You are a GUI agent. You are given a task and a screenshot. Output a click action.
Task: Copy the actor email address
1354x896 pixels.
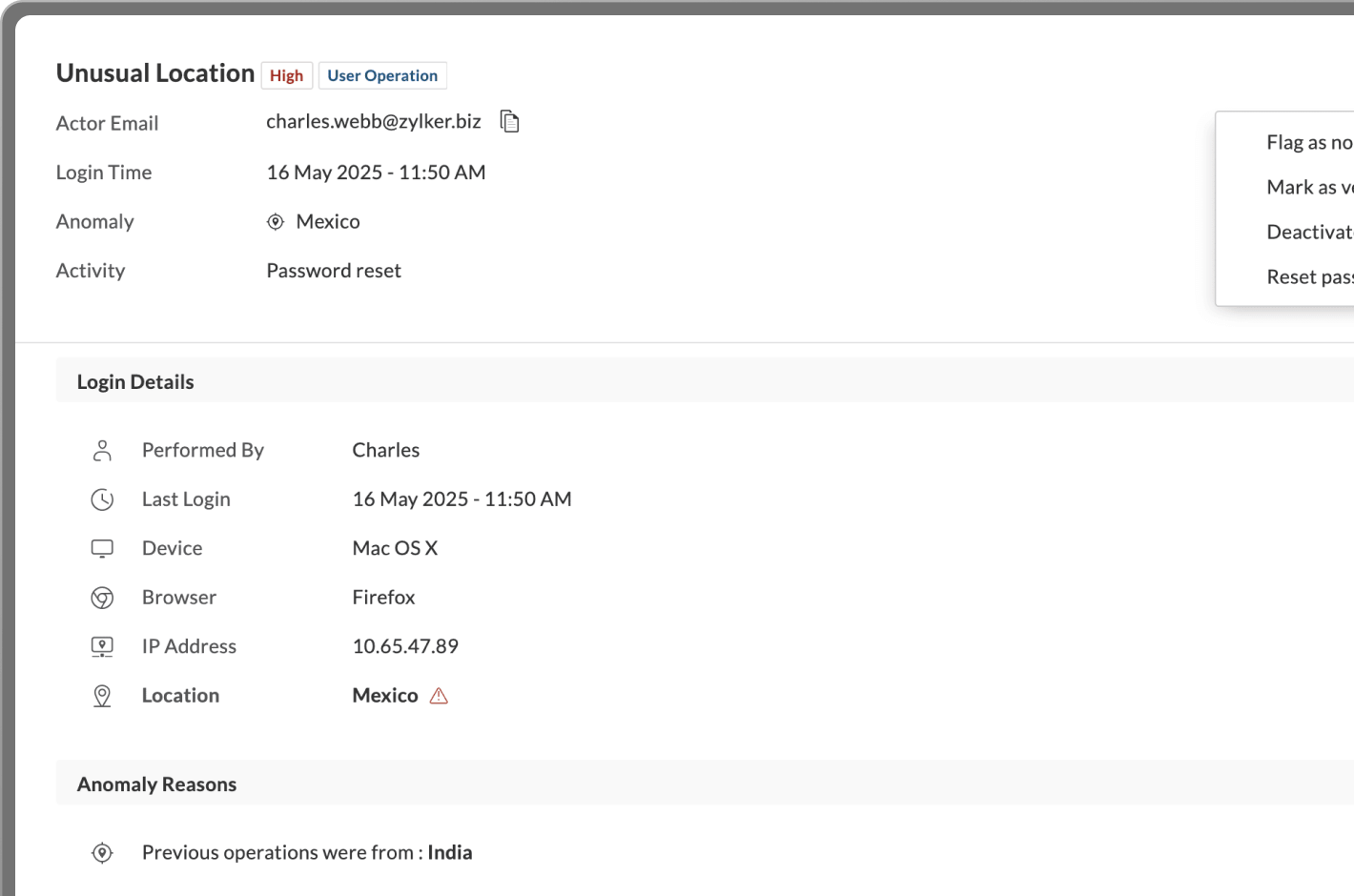coord(509,121)
